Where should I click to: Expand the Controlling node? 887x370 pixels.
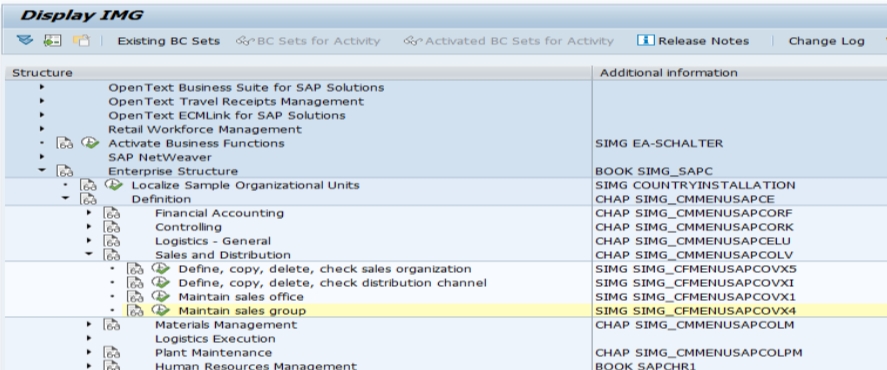click(89, 226)
